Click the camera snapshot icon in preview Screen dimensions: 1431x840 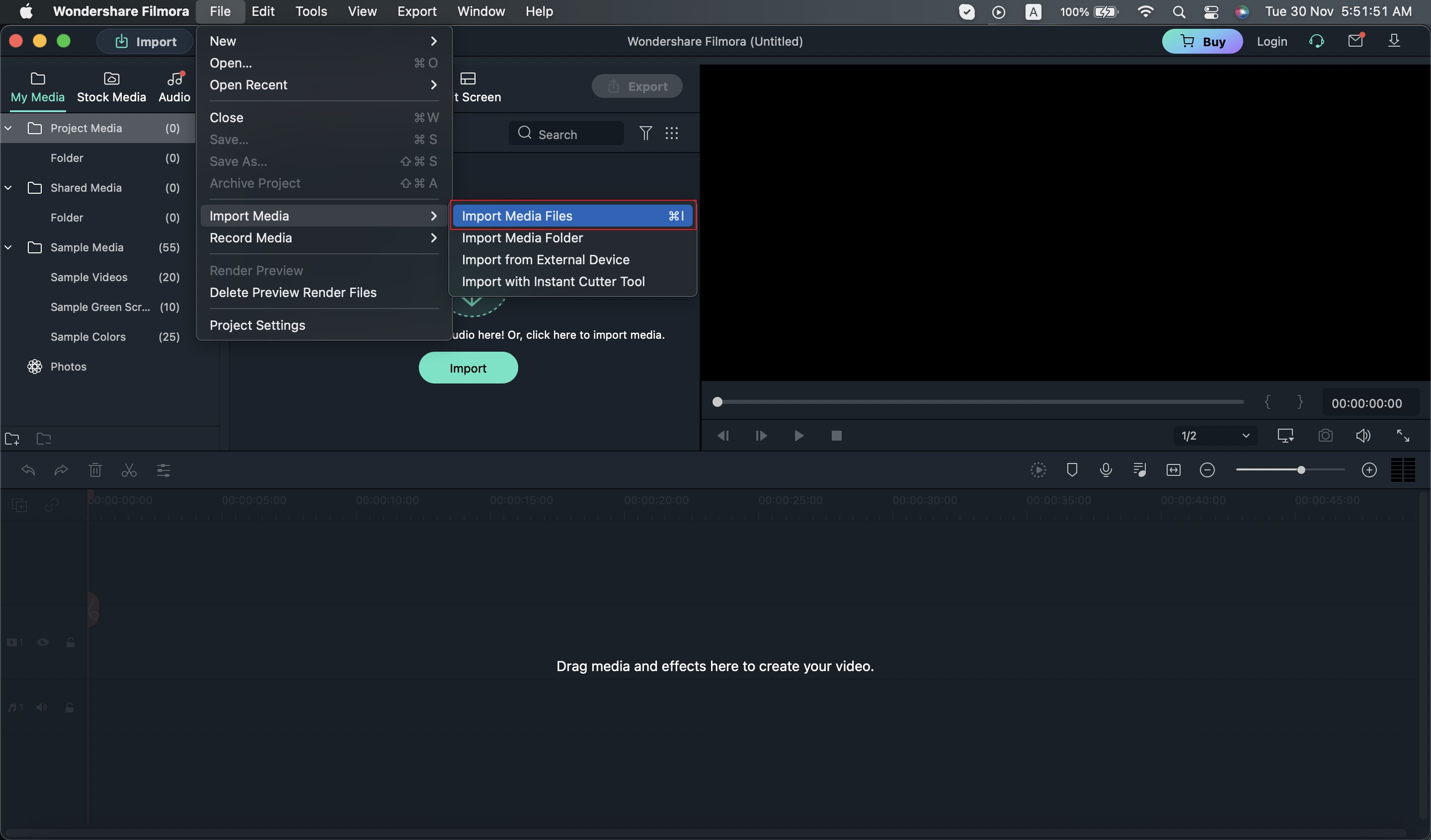[1324, 435]
